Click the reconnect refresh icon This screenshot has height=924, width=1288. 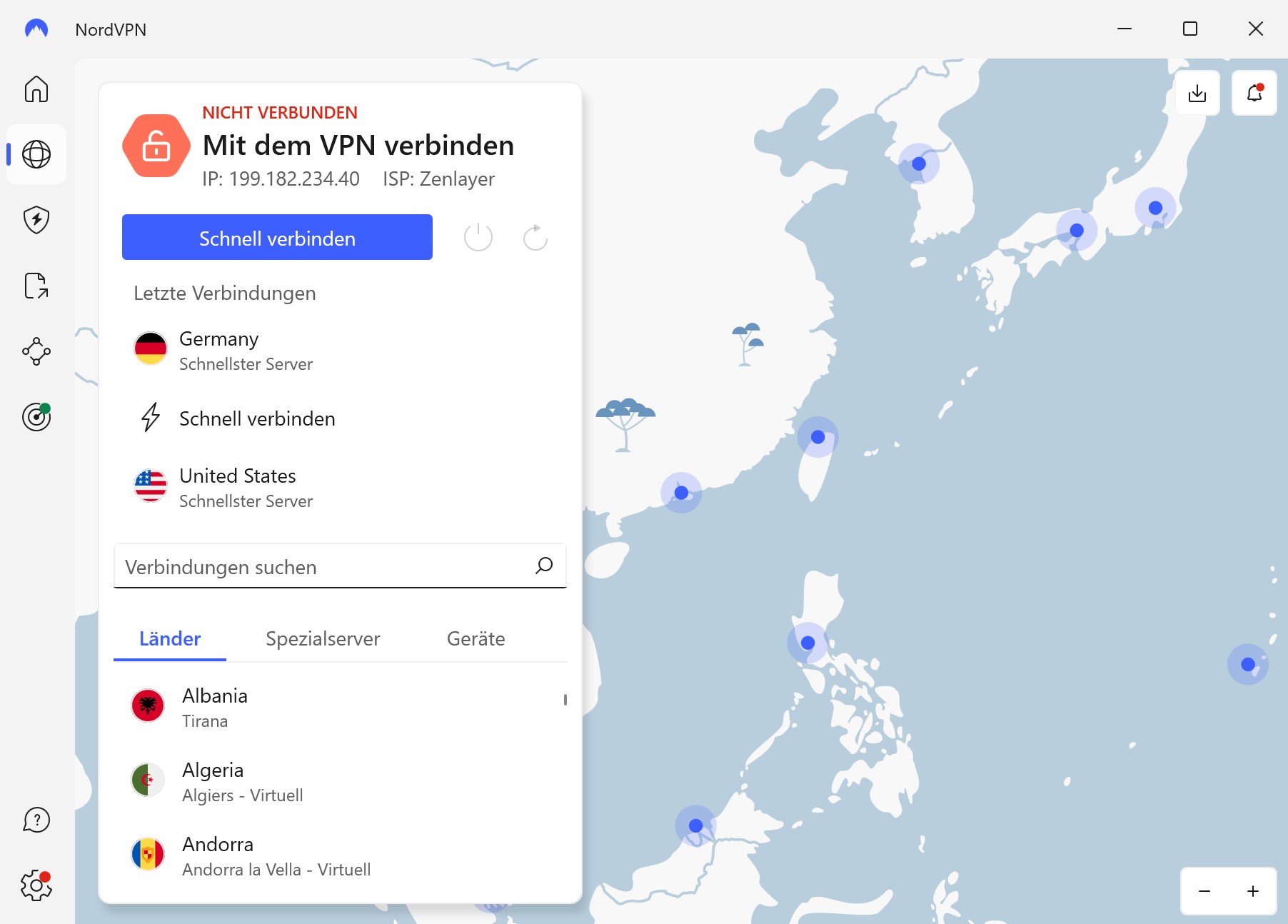535,237
